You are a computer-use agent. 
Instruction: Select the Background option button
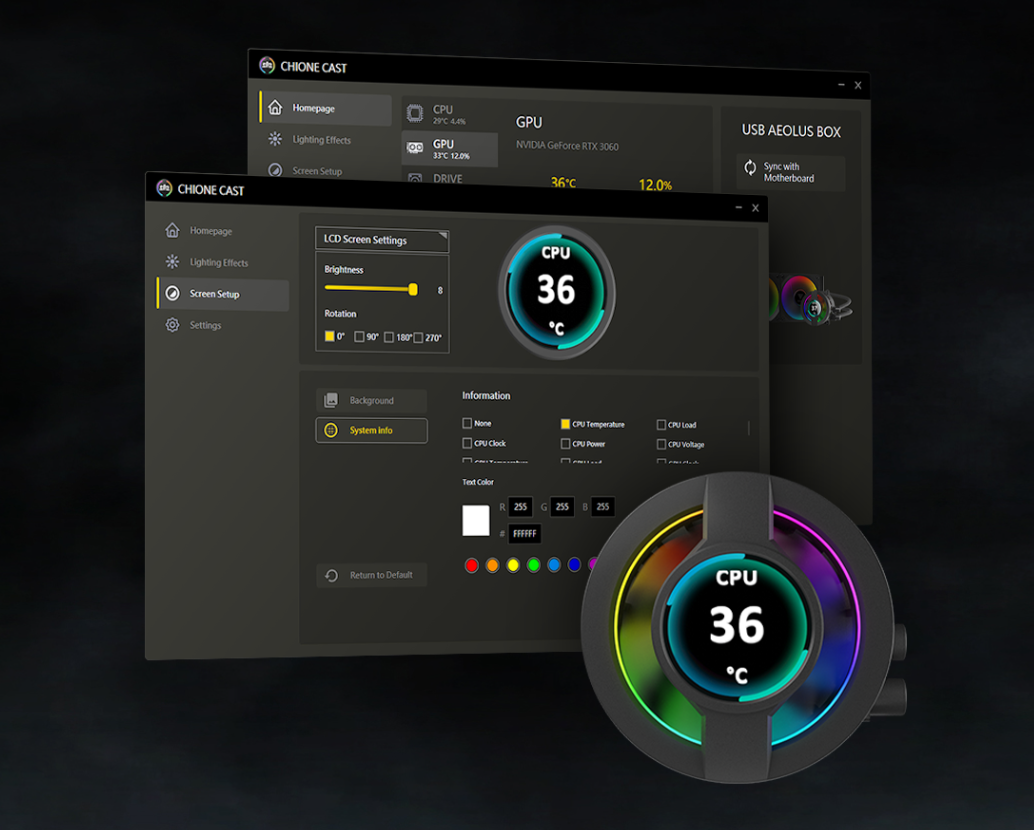click(371, 400)
